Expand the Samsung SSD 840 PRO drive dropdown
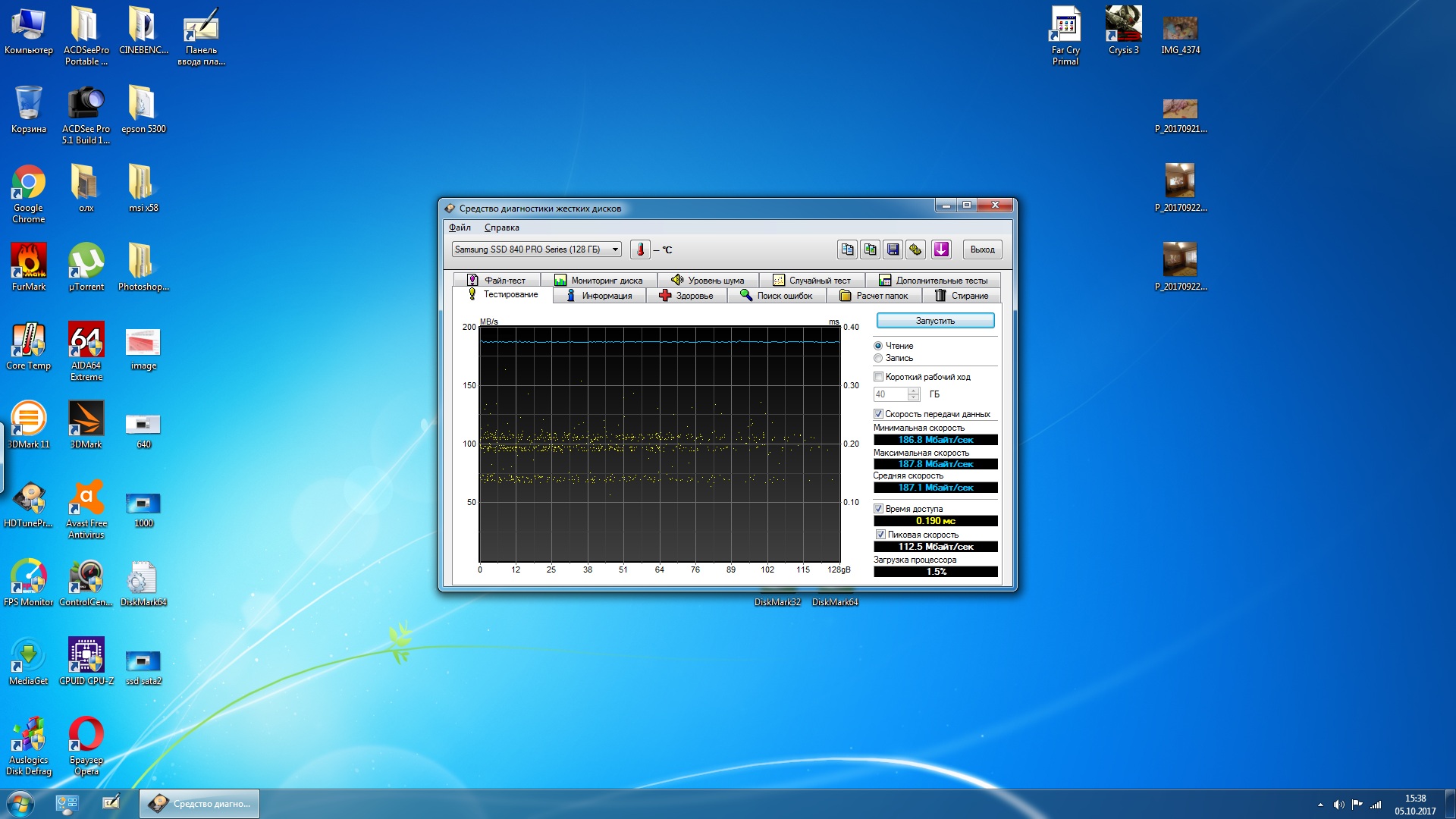Image resolution: width=1456 pixels, height=819 pixels. [616, 249]
